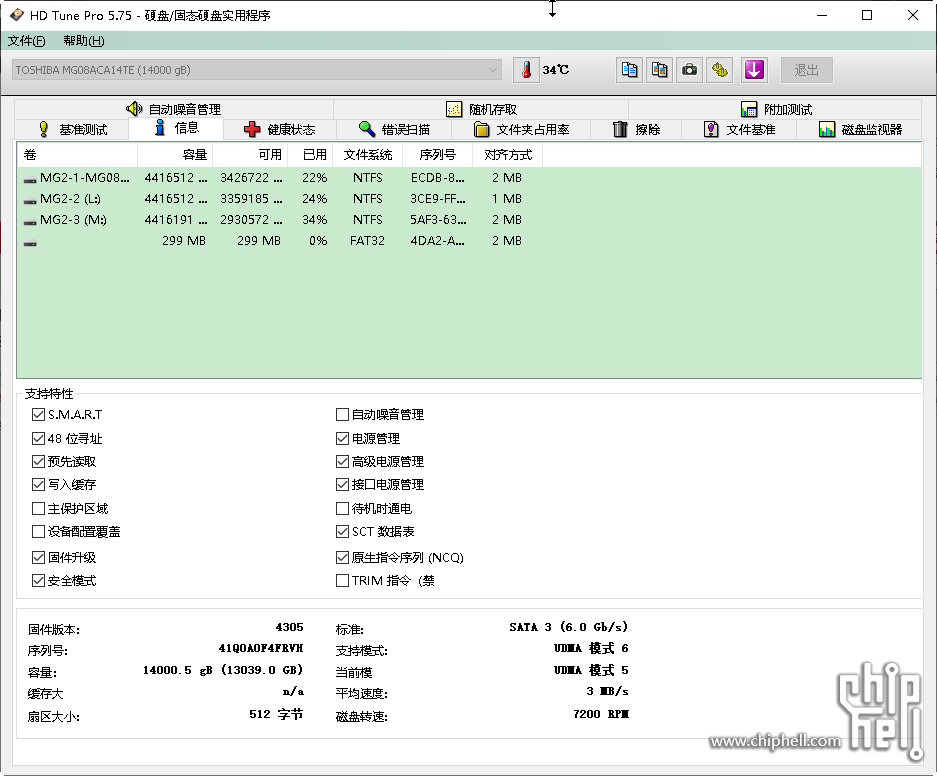Open the 文件(F) menu
This screenshot has width=937, height=776.
26,41
